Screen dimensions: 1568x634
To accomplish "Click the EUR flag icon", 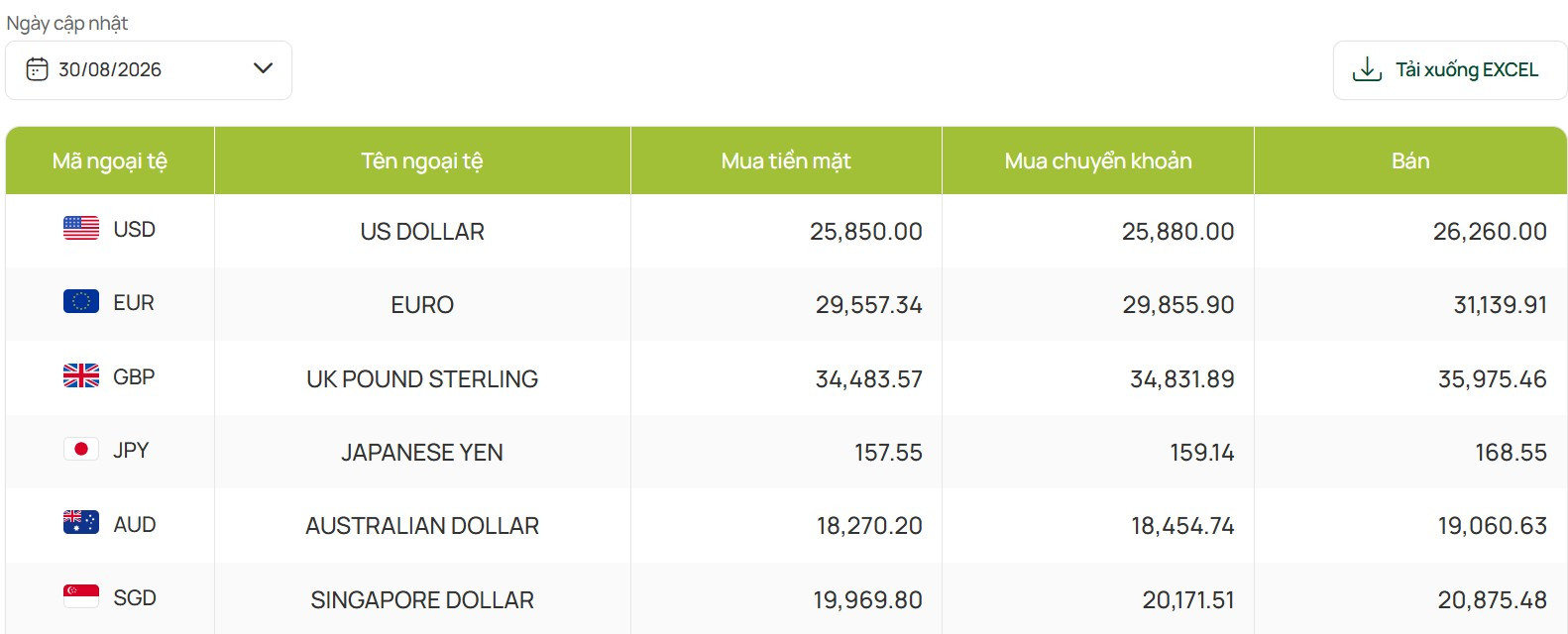I will coord(81,302).
